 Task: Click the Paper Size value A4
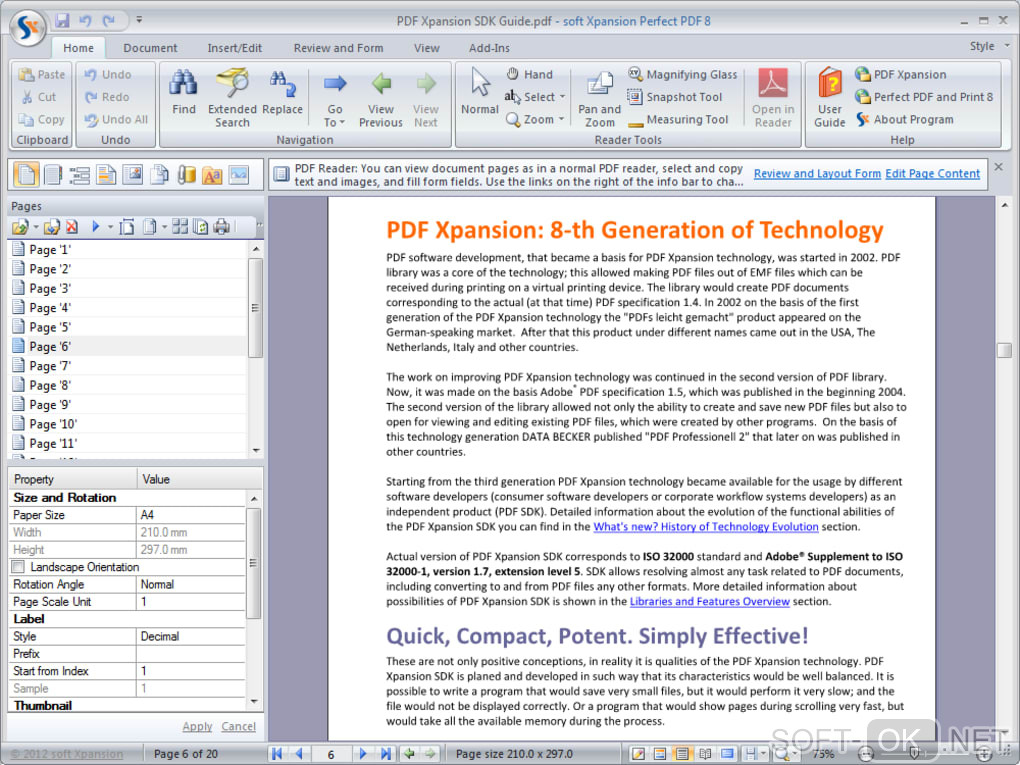coord(191,515)
